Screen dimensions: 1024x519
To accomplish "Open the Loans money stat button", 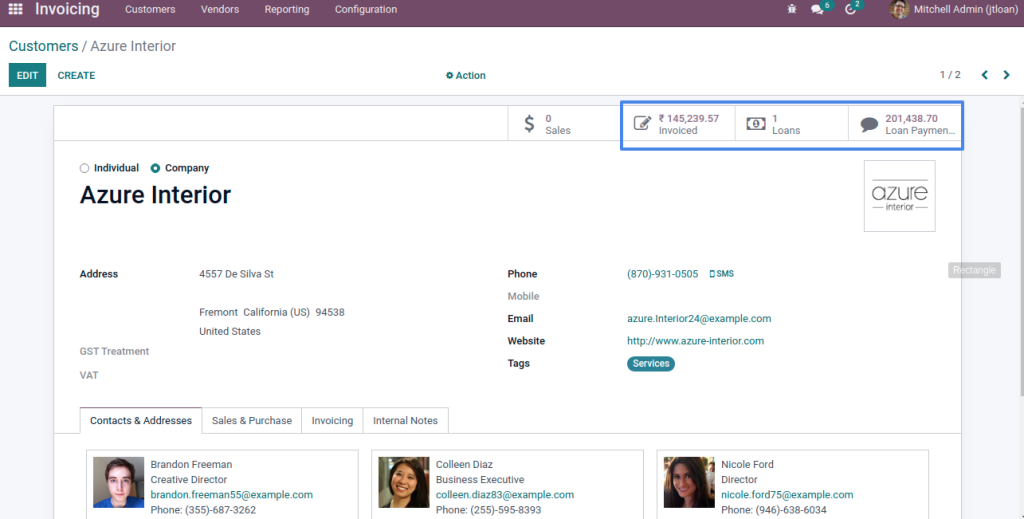I will tap(792, 124).
